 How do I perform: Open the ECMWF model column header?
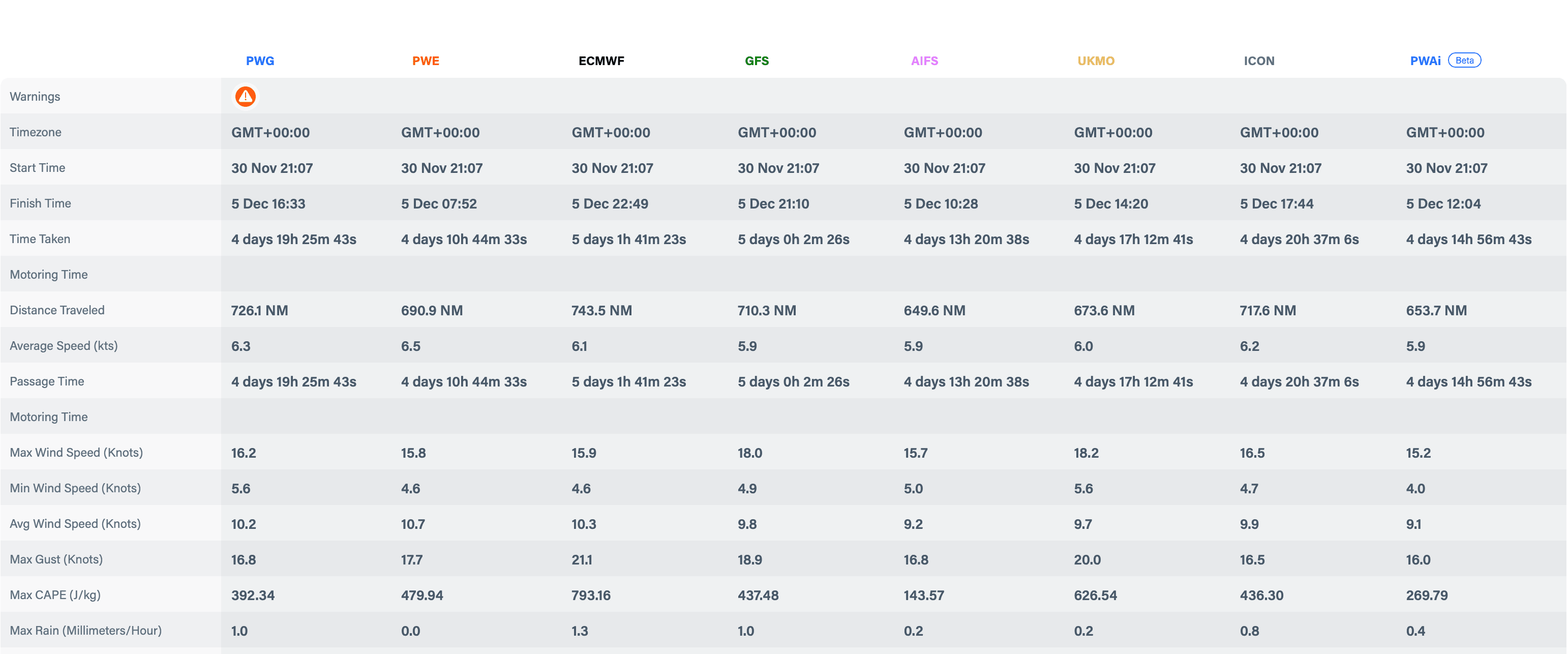(601, 61)
